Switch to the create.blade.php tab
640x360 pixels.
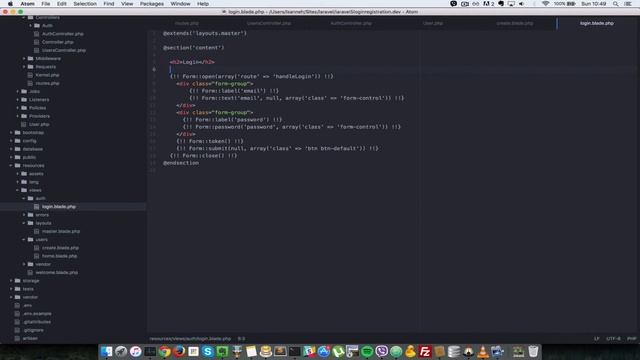[515, 23]
